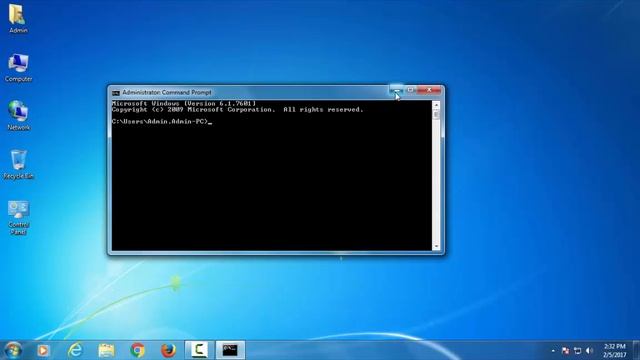
Task: Click the Show desktop button
Action: [x=636, y=350]
